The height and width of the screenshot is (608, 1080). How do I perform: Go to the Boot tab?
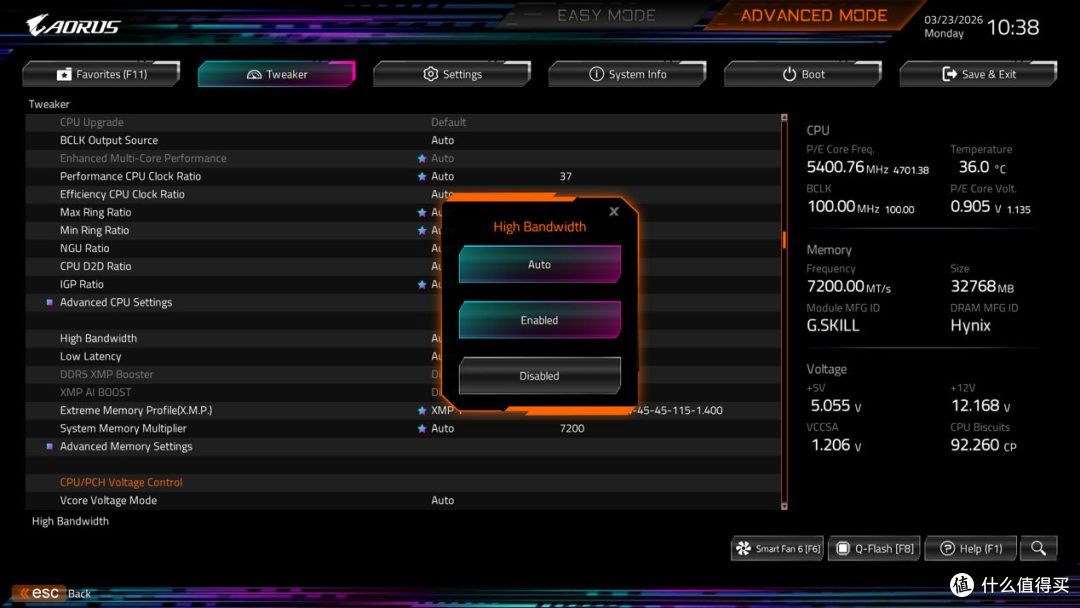[x=803, y=74]
